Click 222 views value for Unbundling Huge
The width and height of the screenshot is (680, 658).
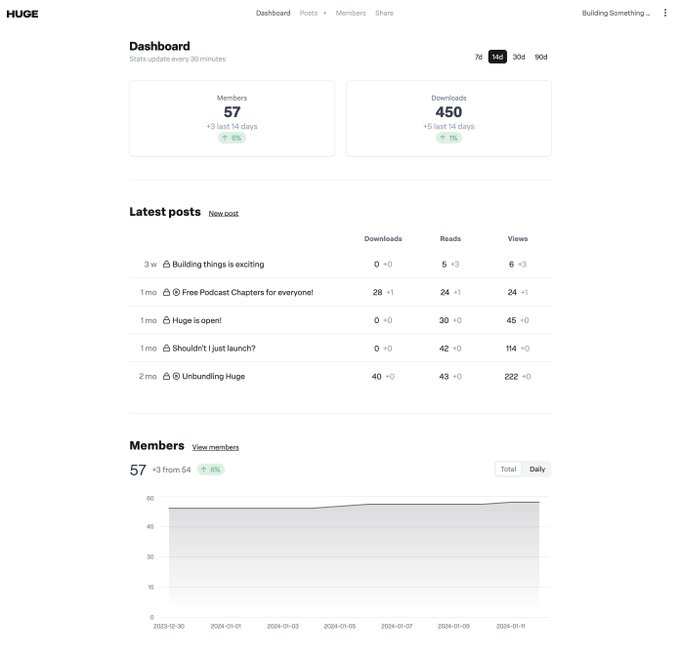511,376
